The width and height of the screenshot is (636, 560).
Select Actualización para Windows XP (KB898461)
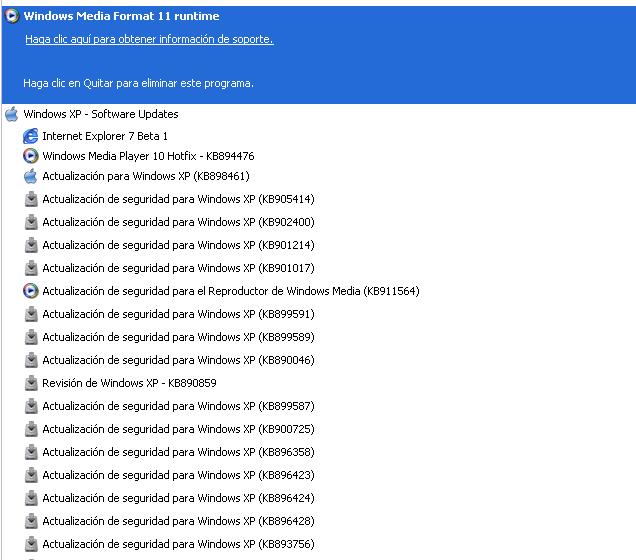click(146, 176)
